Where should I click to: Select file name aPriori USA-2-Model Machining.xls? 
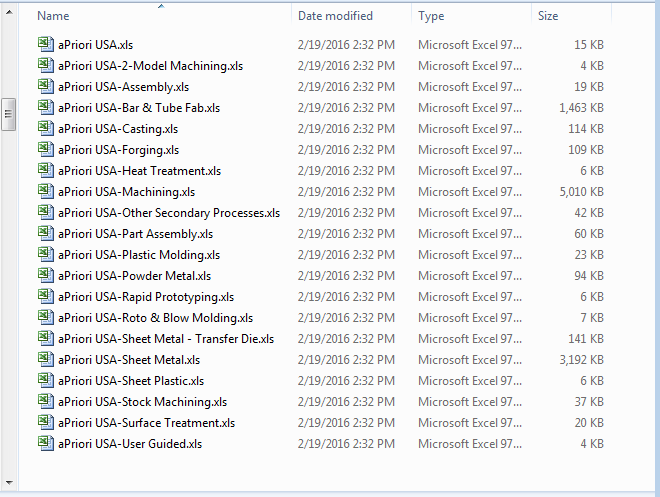pos(151,66)
